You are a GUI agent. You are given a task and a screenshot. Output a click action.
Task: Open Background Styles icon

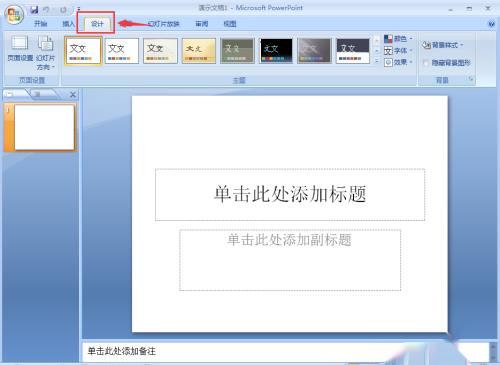click(427, 45)
